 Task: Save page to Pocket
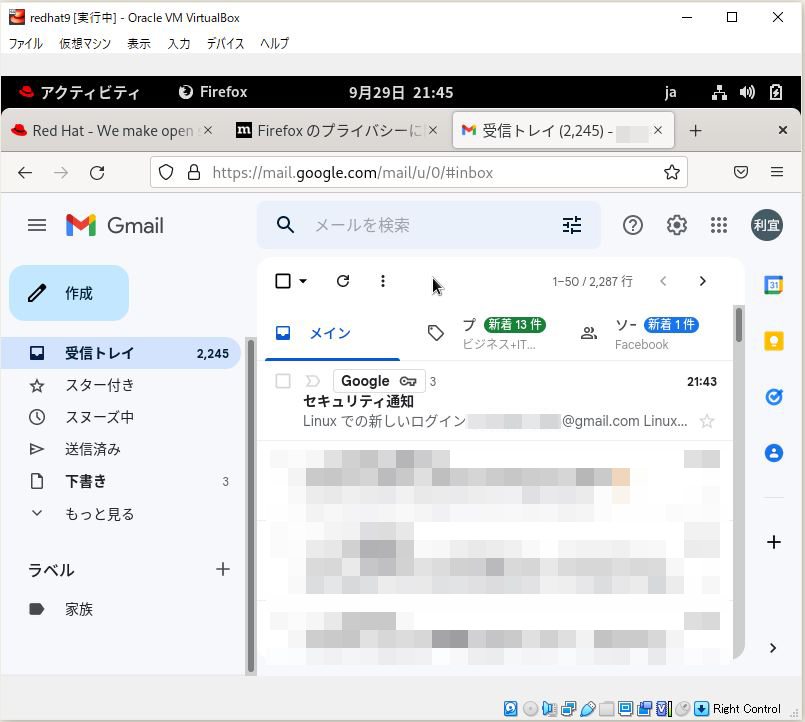740,172
